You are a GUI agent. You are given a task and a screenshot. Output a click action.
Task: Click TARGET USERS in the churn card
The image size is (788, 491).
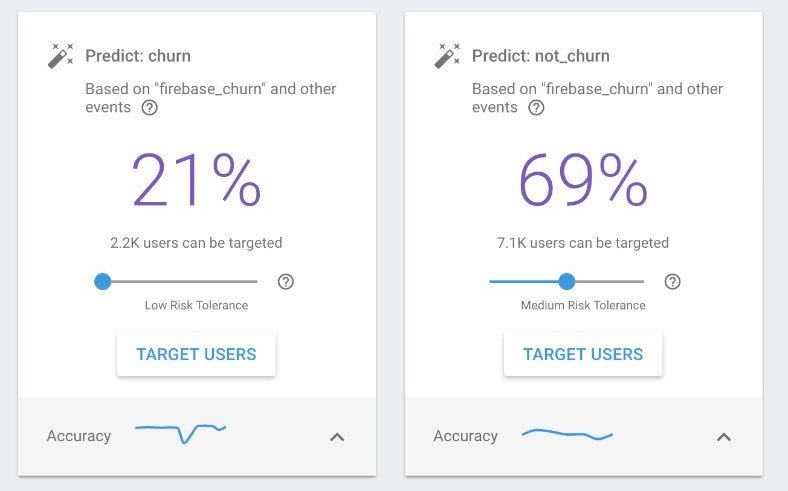click(x=196, y=354)
